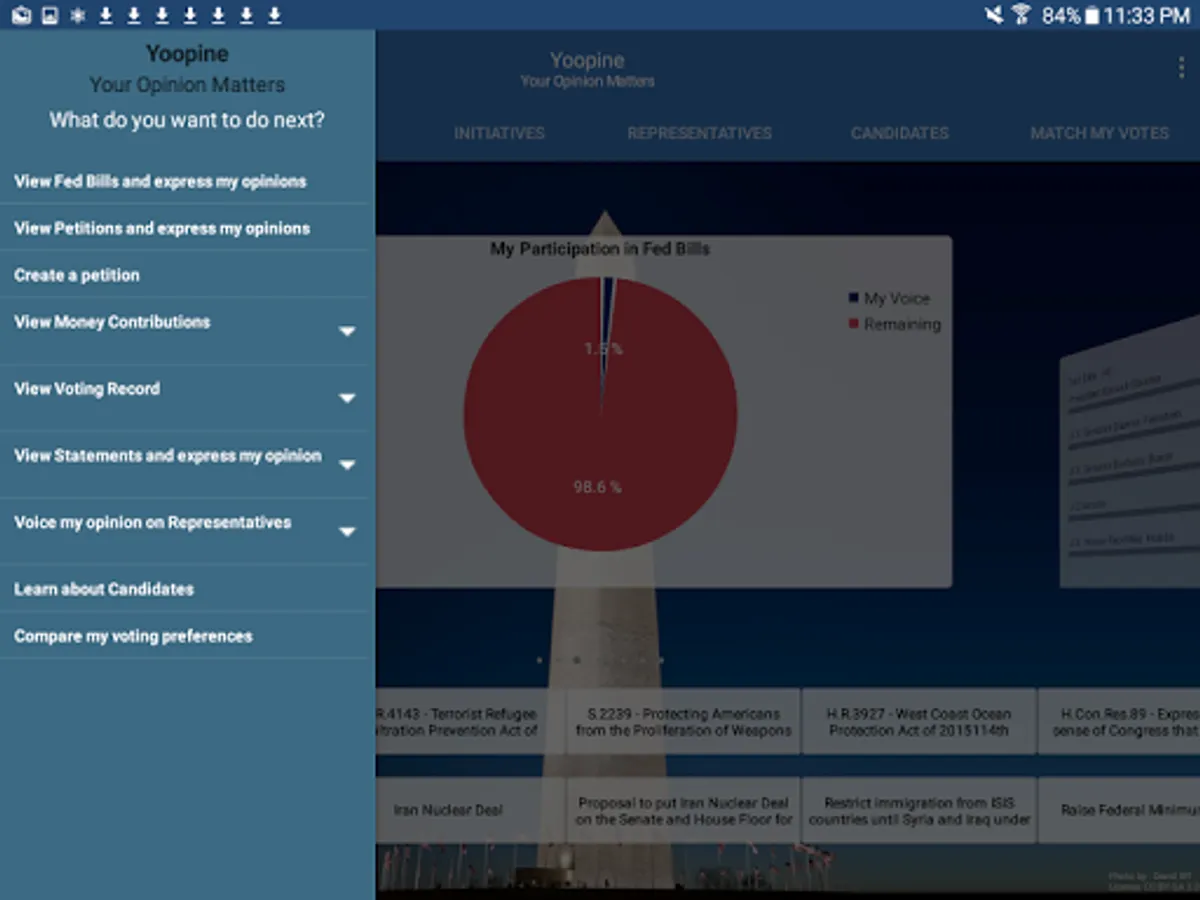Switch to the Representatives tab
Screen dimensions: 1200x900
(x=699, y=133)
